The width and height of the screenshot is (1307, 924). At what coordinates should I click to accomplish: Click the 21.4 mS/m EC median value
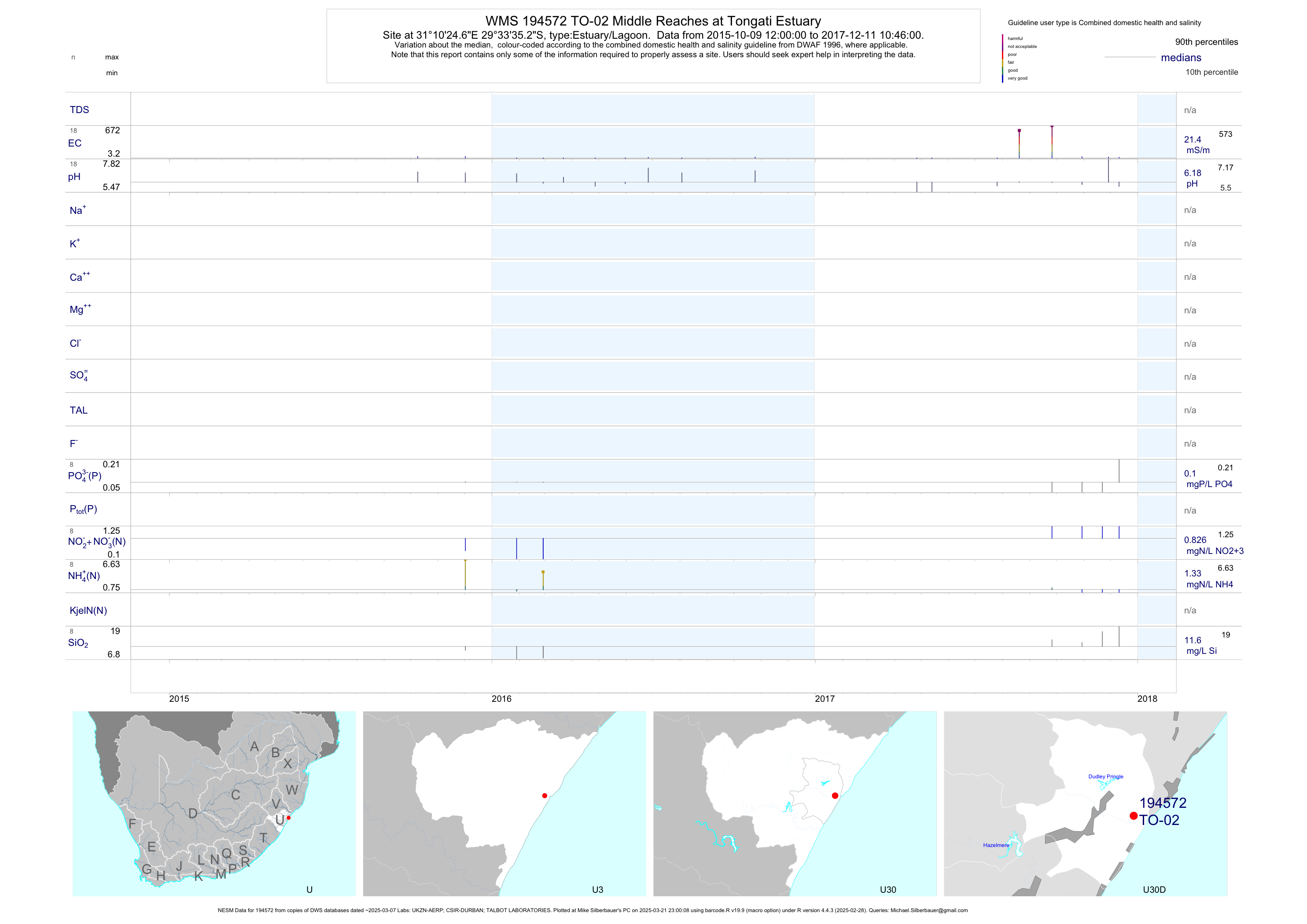tap(1193, 139)
